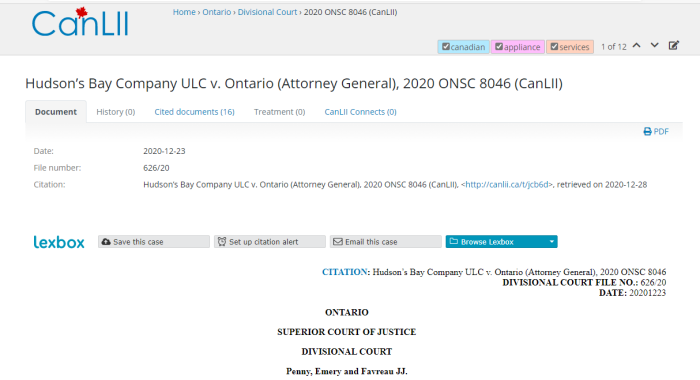This screenshot has width=700, height=380.
Task: Click the 'DIVISIONAL COURT' heading in the document
Action: [346, 351]
